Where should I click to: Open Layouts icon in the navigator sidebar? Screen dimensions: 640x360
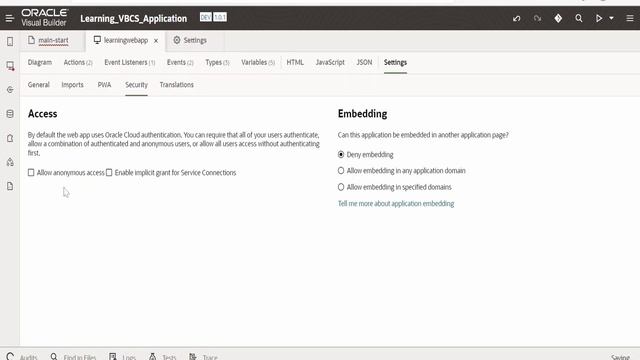click(x=10, y=138)
